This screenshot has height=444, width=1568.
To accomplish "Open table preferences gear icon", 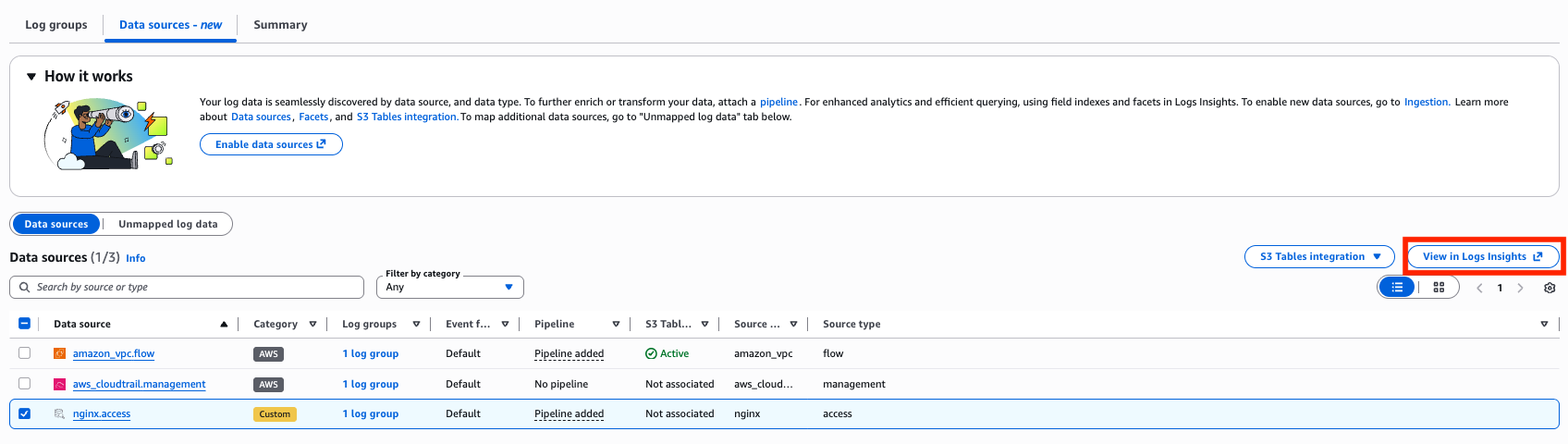I will [1550, 288].
